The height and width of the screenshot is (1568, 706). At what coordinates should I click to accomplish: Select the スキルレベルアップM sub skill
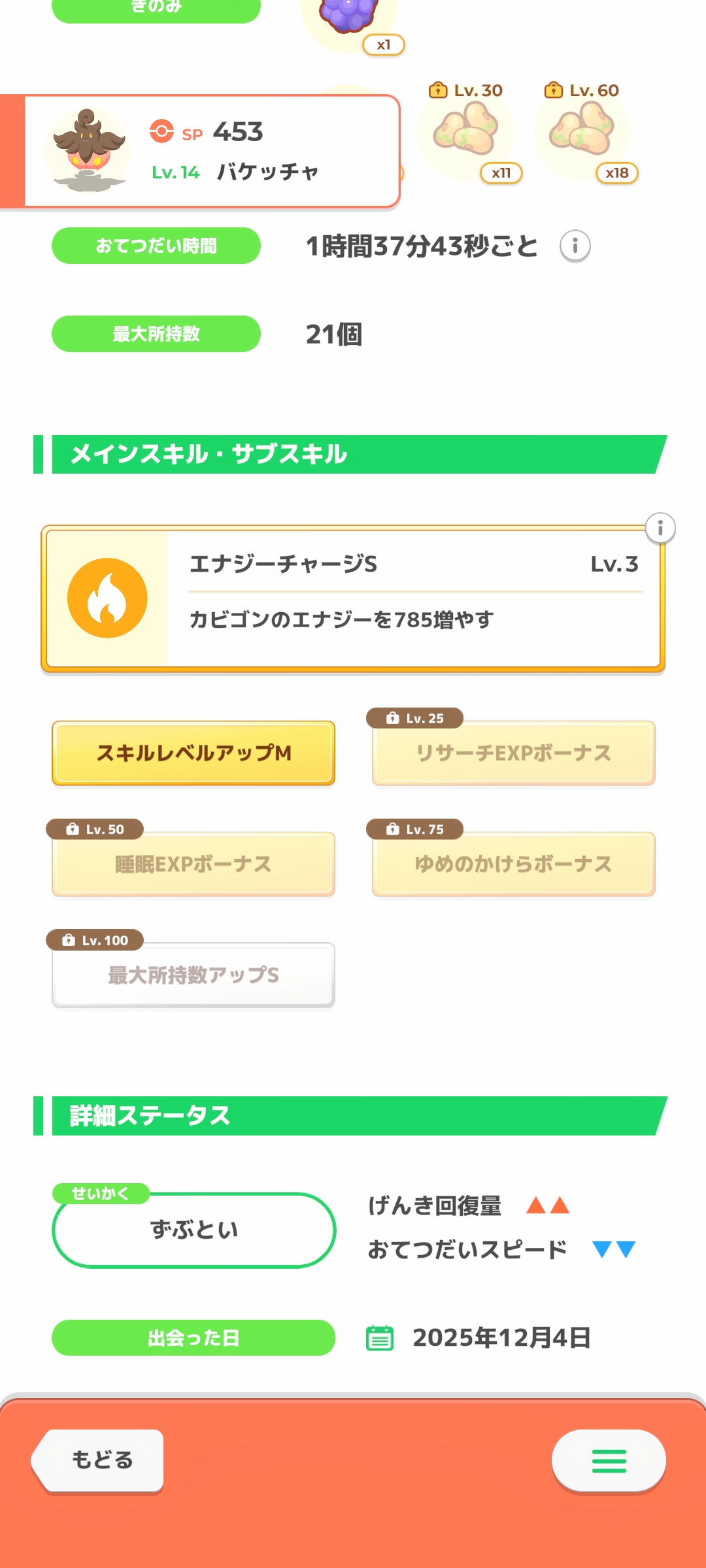(193, 753)
